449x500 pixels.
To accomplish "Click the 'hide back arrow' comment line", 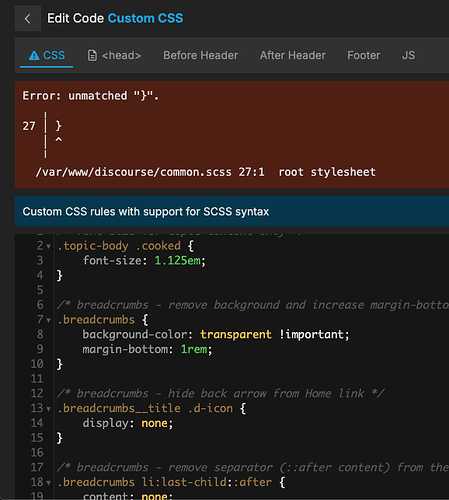I will click(x=221, y=394).
